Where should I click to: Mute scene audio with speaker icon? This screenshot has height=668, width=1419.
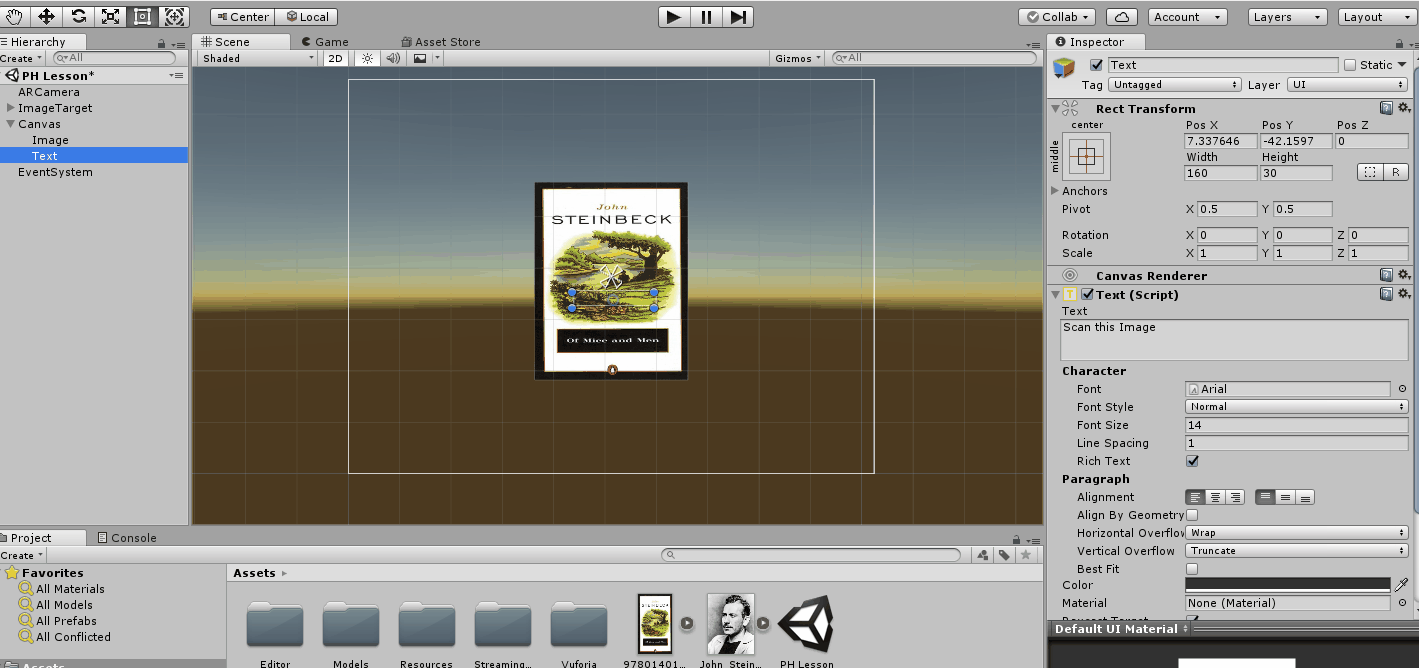[392, 58]
